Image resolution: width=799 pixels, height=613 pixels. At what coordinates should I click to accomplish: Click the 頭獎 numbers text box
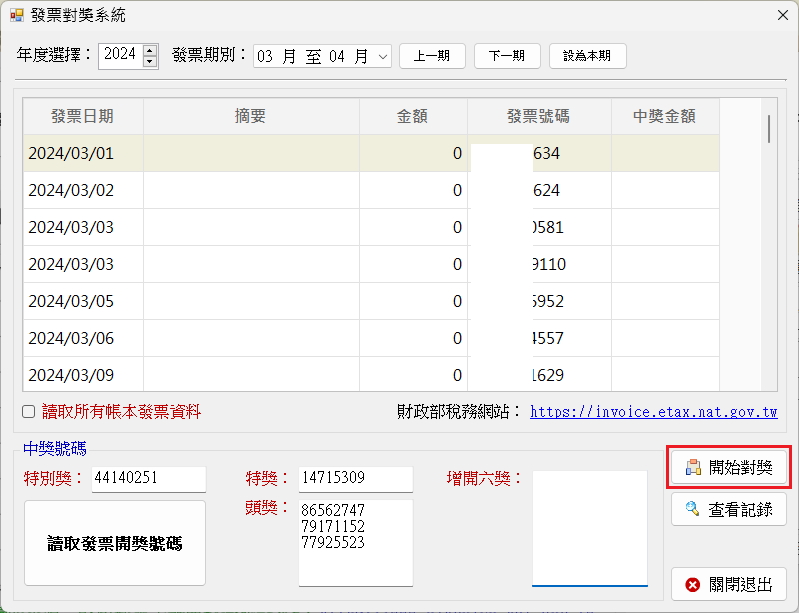[356, 543]
